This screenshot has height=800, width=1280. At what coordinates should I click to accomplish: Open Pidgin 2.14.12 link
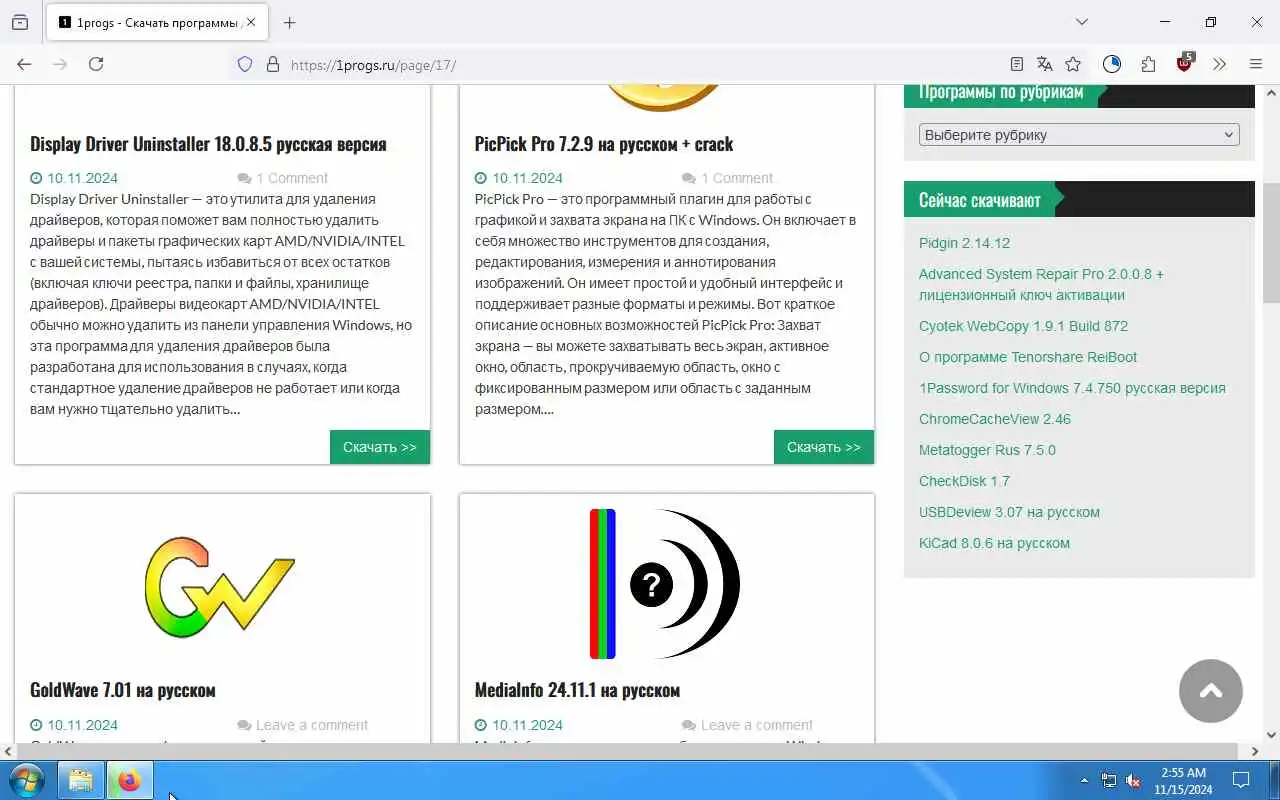click(x=965, y=243)
